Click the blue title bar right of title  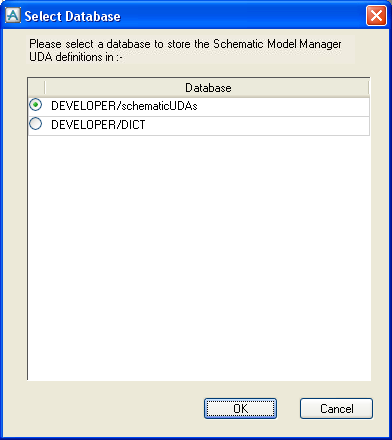243,16
